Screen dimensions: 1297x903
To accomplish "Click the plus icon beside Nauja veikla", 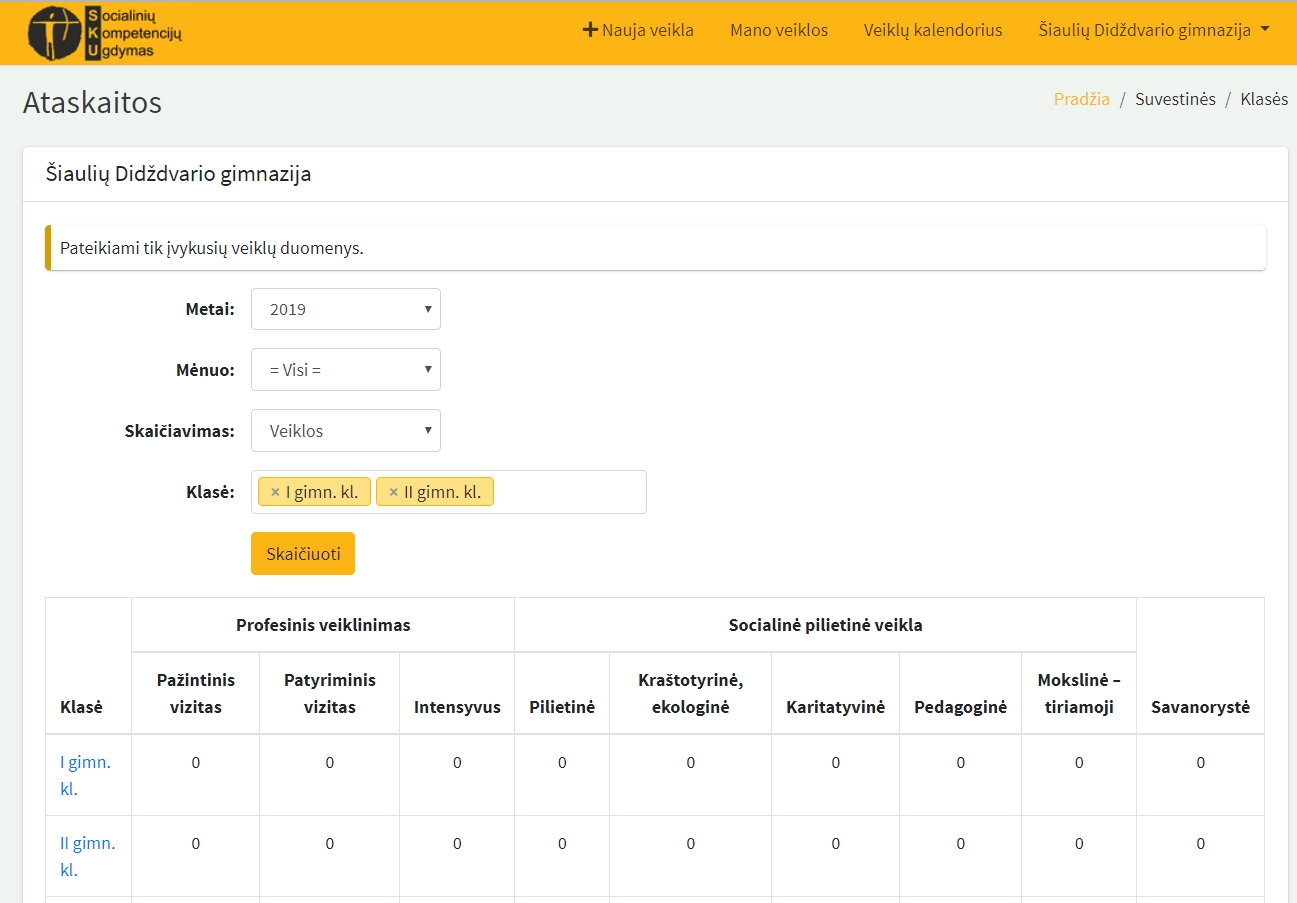I will [x=590, y=30].
